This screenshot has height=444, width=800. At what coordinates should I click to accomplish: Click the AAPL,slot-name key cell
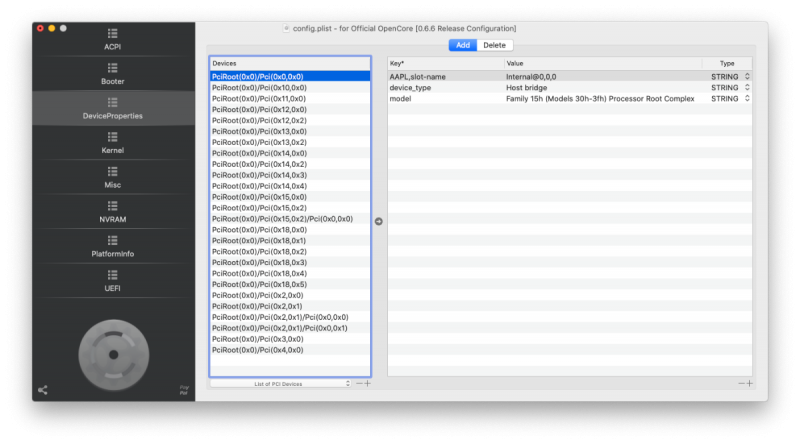click(x=445, y=77)
